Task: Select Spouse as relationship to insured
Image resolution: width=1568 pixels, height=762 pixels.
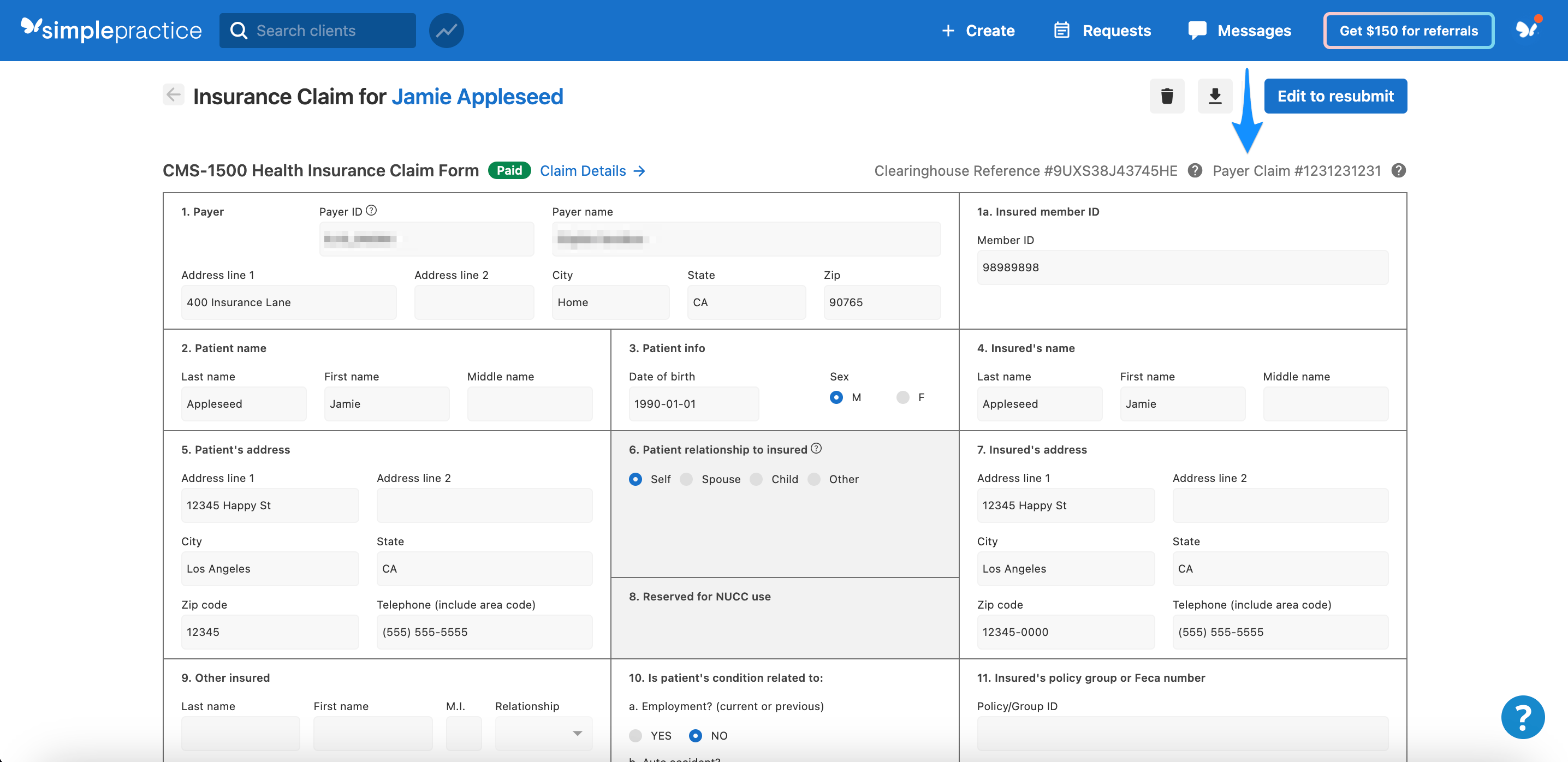Action: (687, 479)
